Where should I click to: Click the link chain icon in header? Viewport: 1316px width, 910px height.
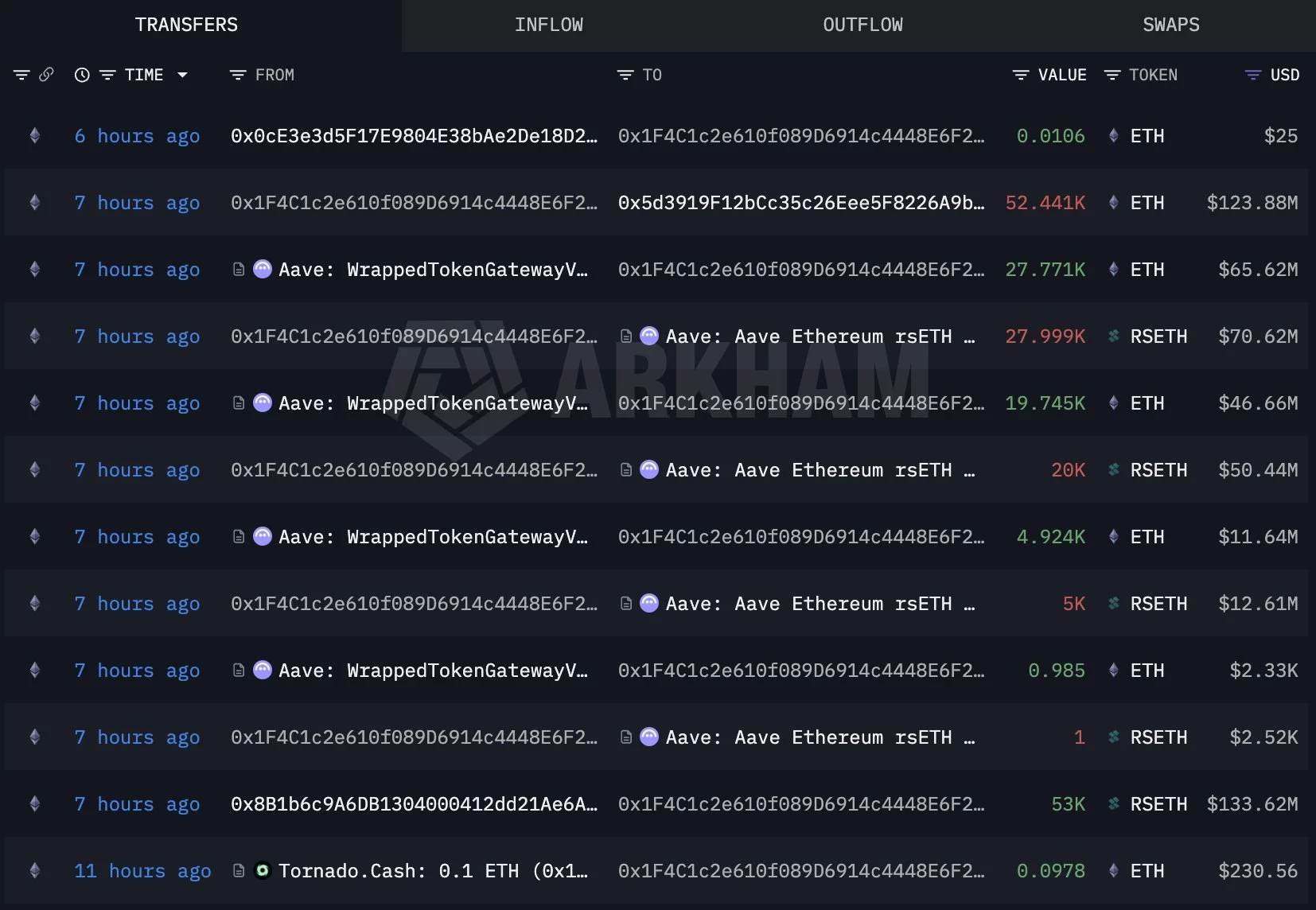coord(46,75)
